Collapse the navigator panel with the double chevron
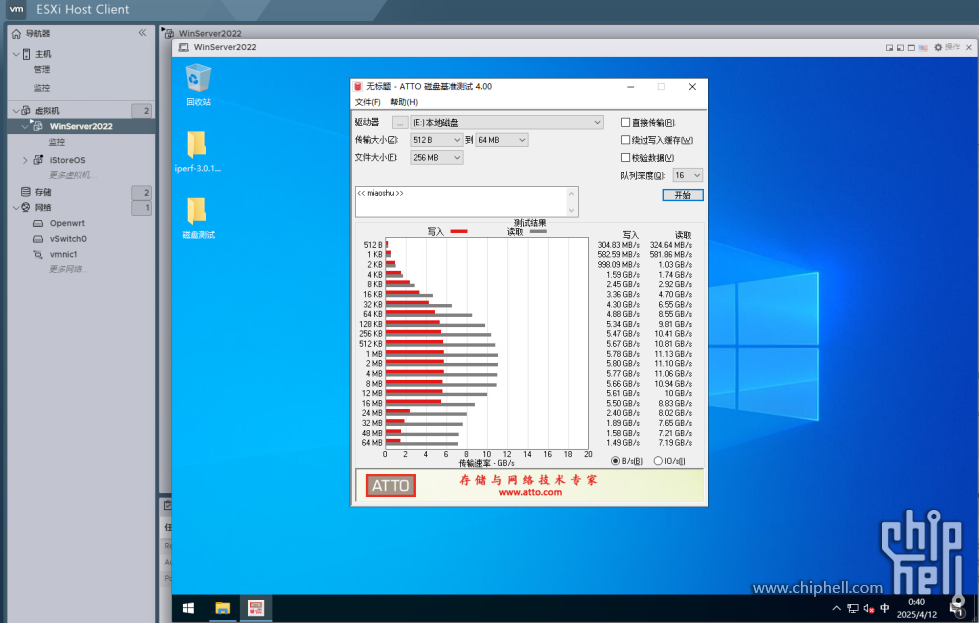Screen dimensions: 979x623 click(x=142, y=32)
